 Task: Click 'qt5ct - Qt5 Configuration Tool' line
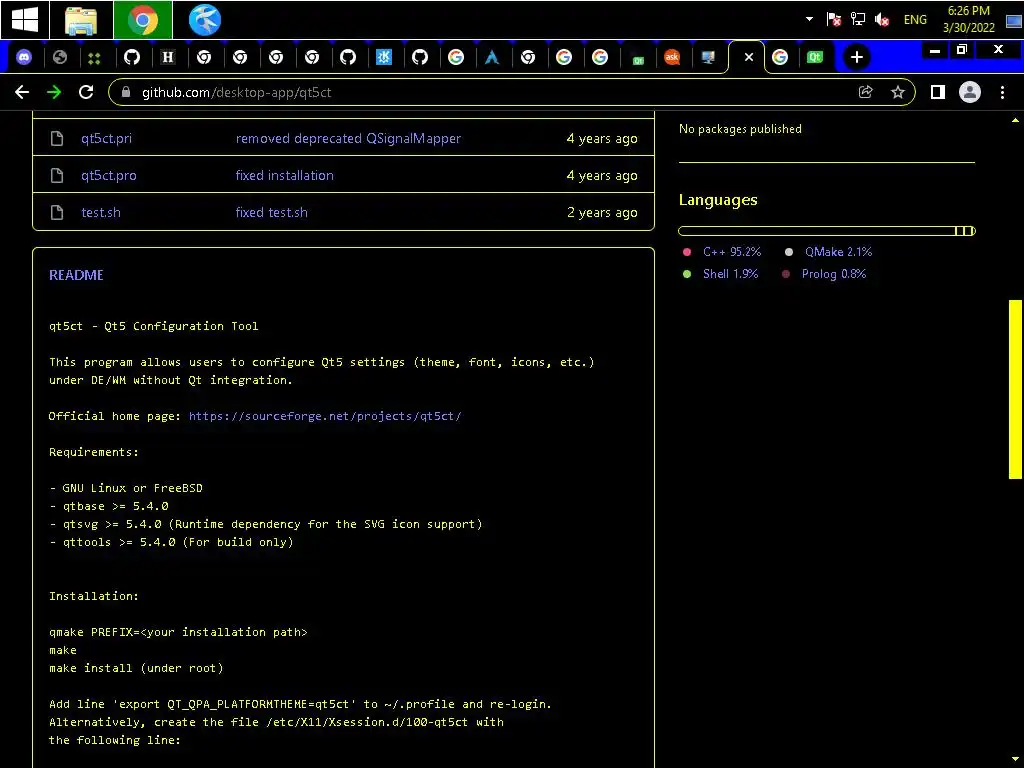153,326
